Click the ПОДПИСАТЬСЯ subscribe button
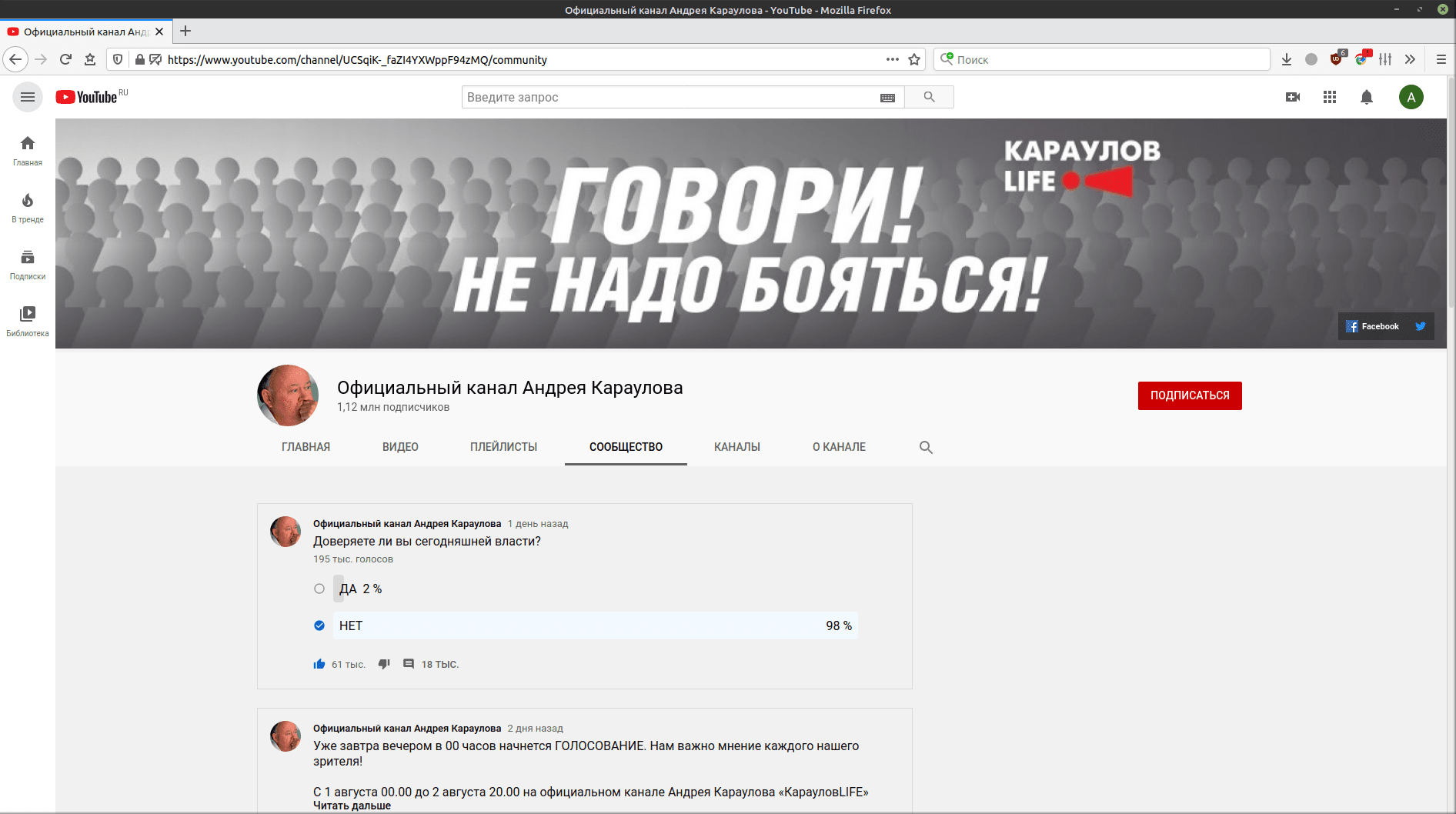1456x814 pixels. (1190, 395)
